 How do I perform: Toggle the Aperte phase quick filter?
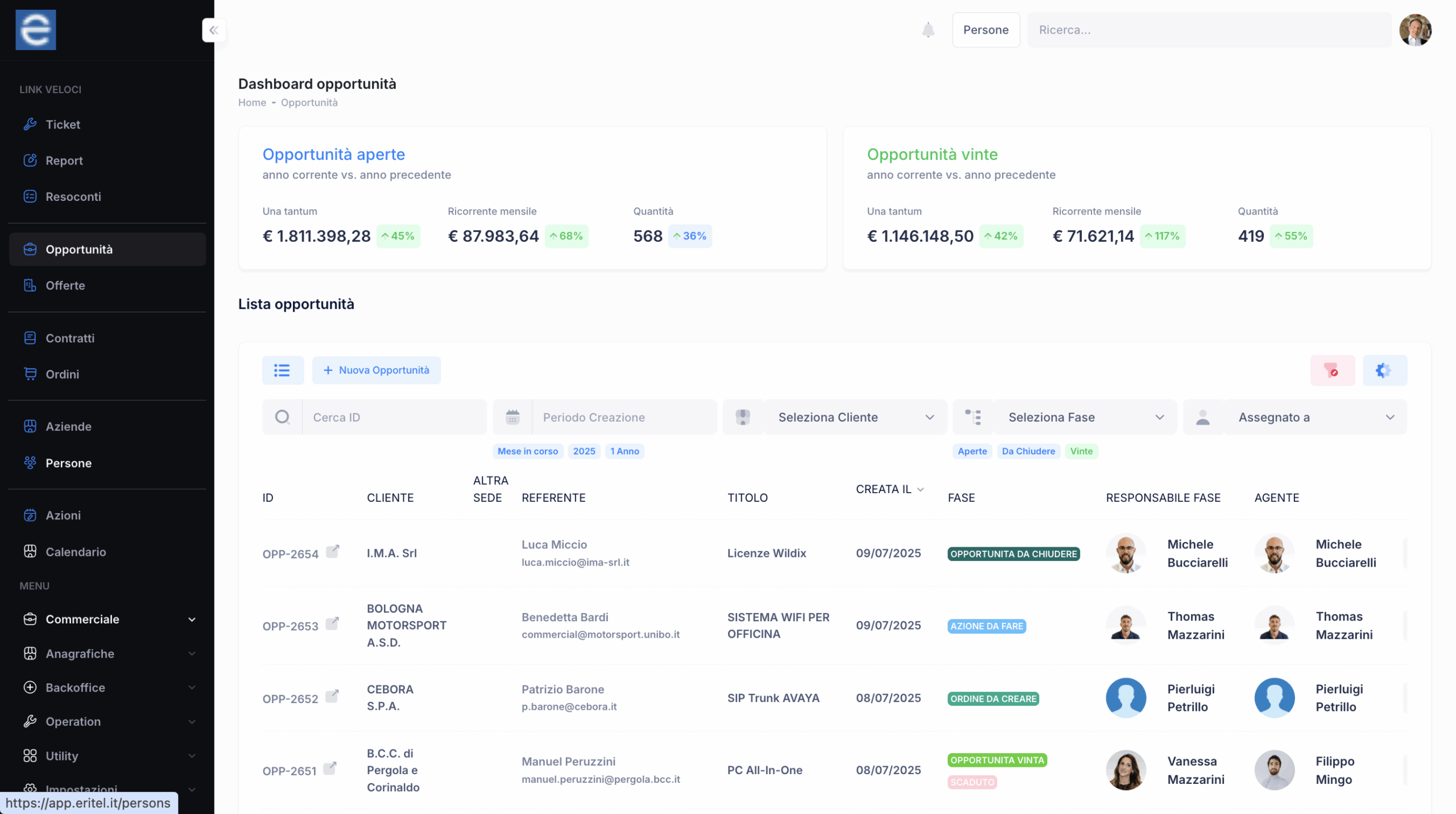pos(972,451)
